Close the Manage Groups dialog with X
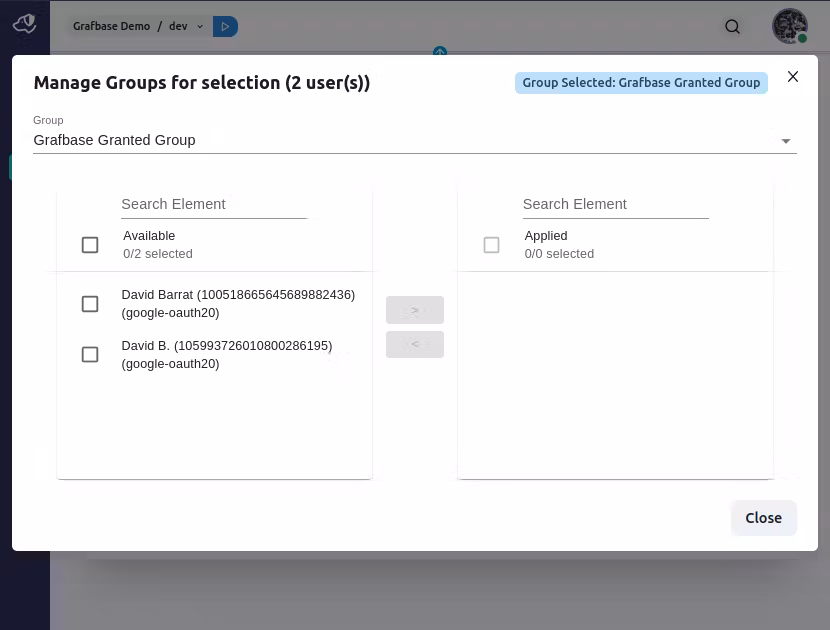The height and width of the screenshot is (630, 830). (x=792, y=77)
